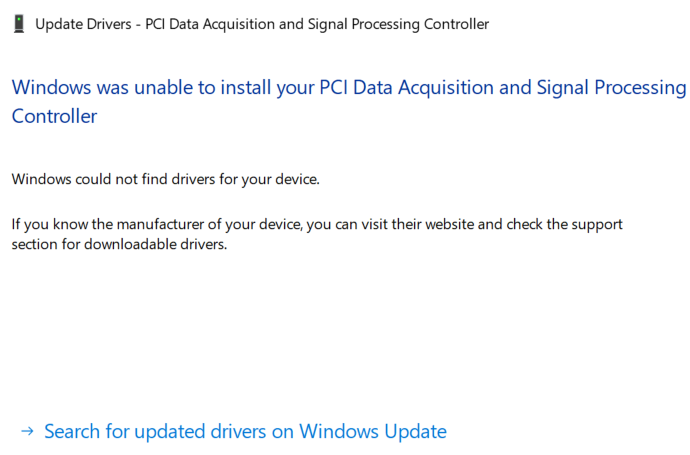690x455 pixels.
Task: Open Search for updated drivers on Windows Update
Action: [x=245, y=432]
